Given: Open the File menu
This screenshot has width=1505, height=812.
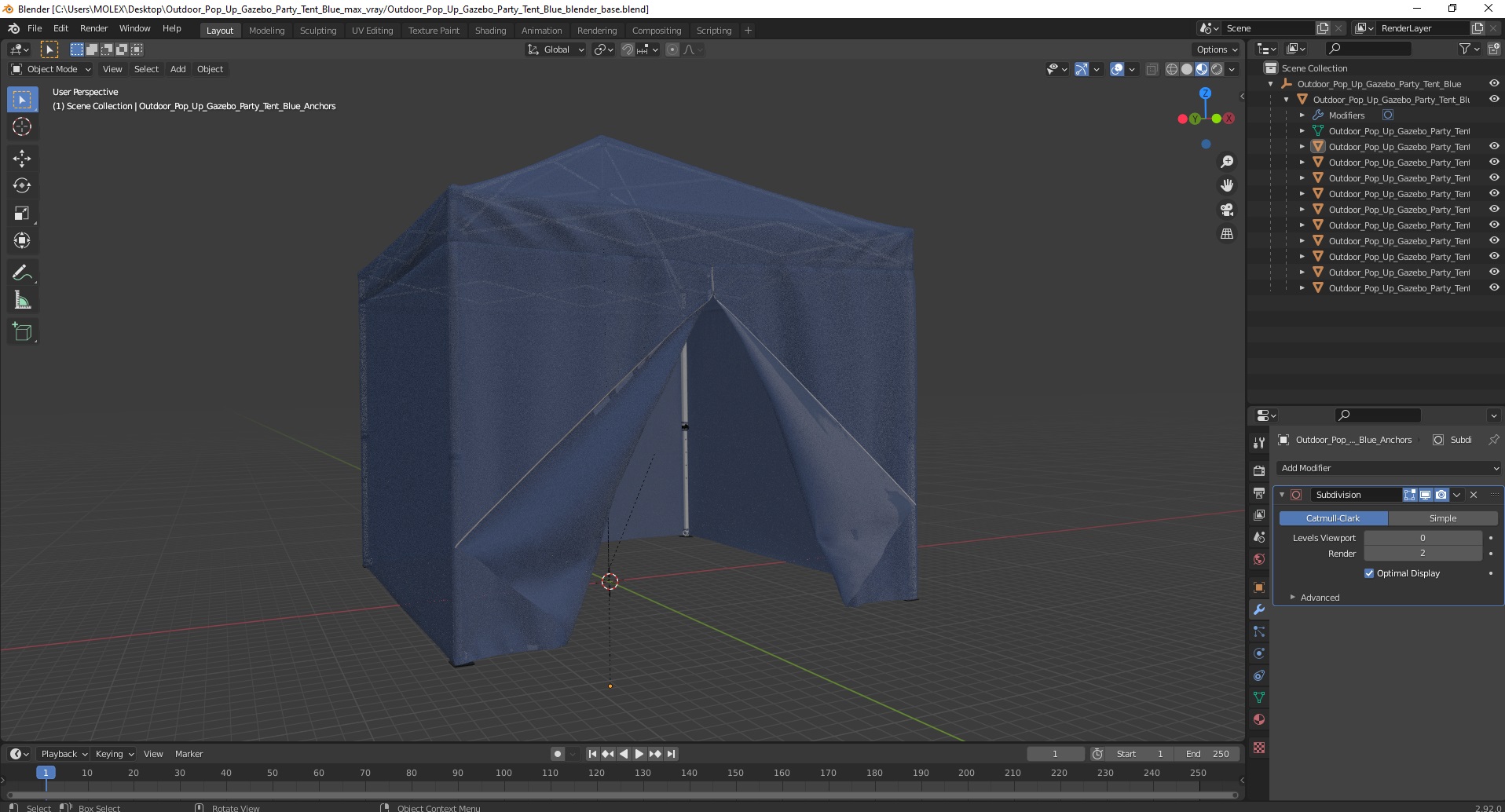Looking at the screenshot, I should coord(35,28).
